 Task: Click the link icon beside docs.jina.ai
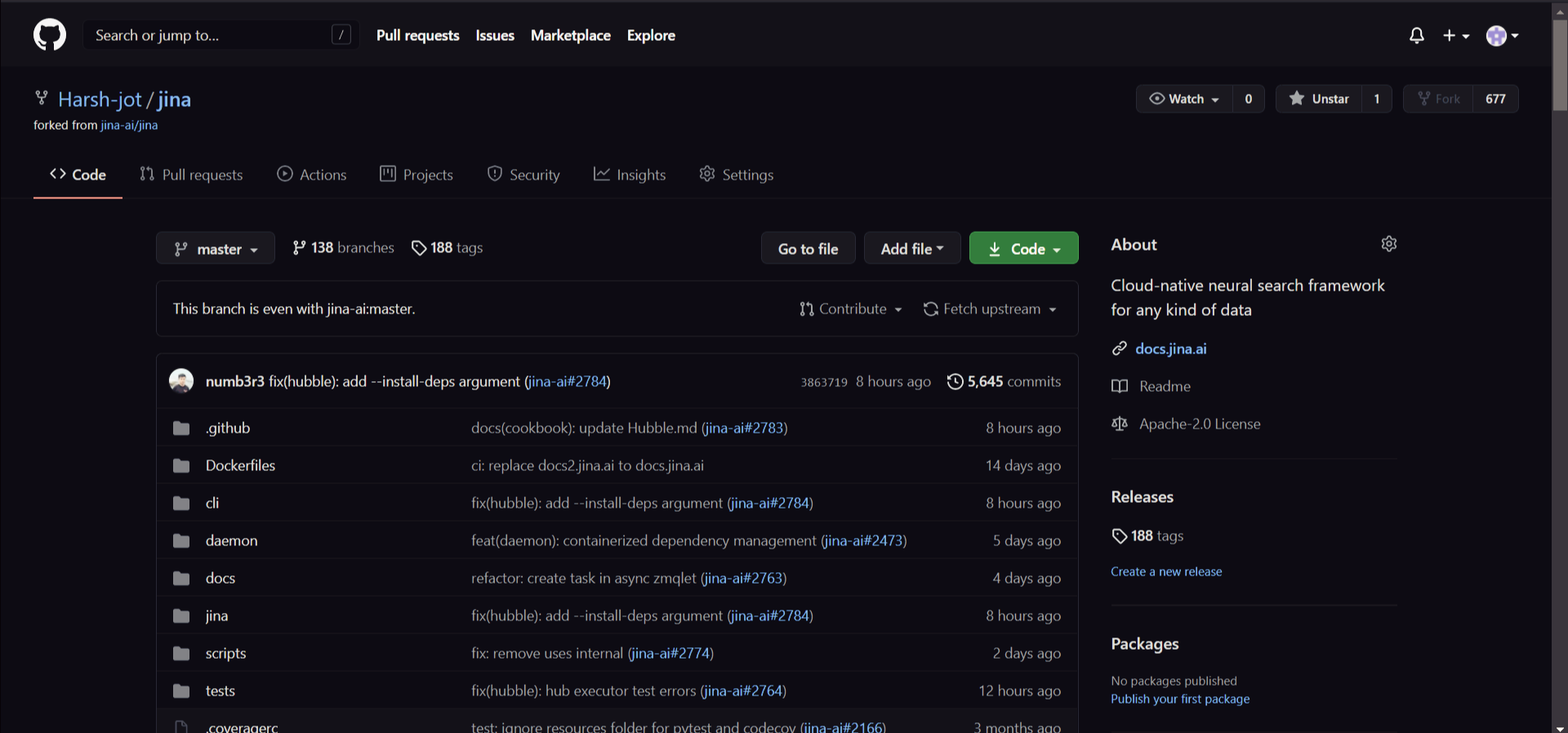click(1120, 349)
